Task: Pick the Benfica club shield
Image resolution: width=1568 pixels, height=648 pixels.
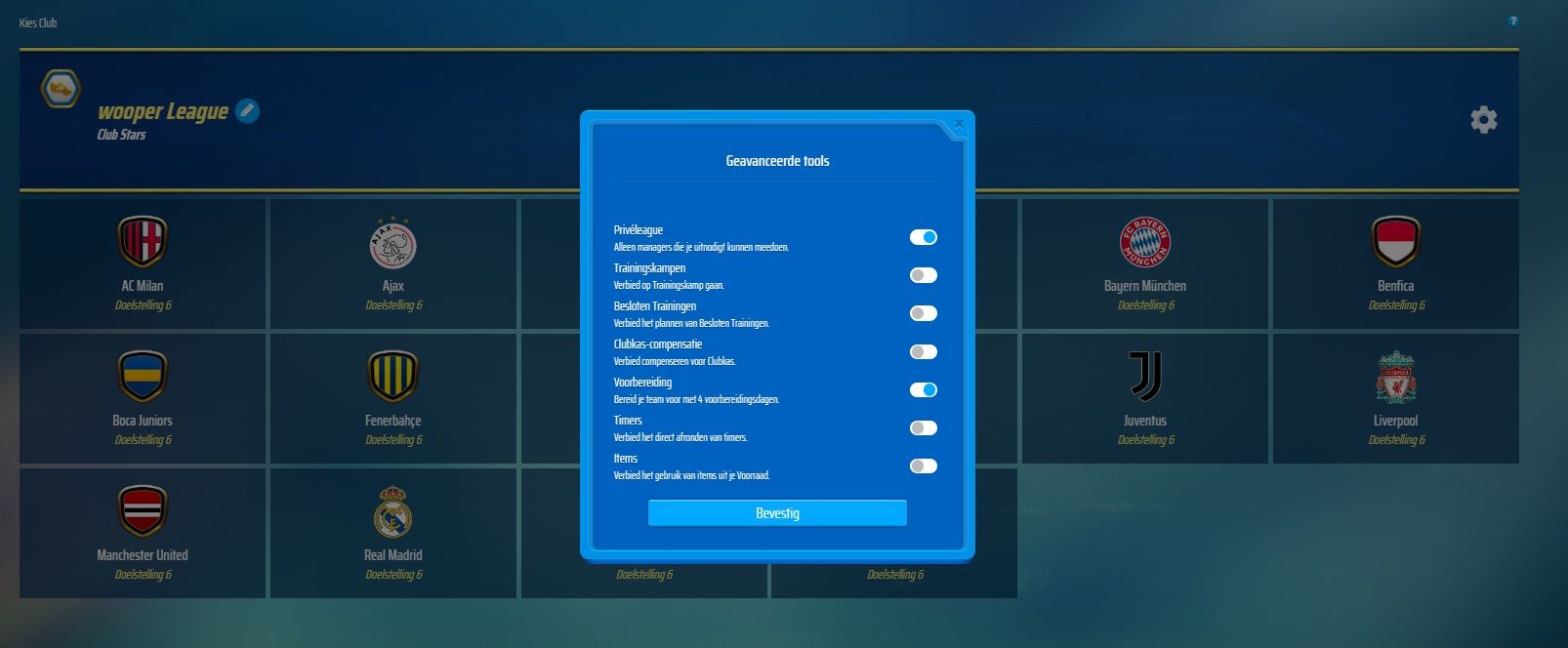Action: 1395,242
